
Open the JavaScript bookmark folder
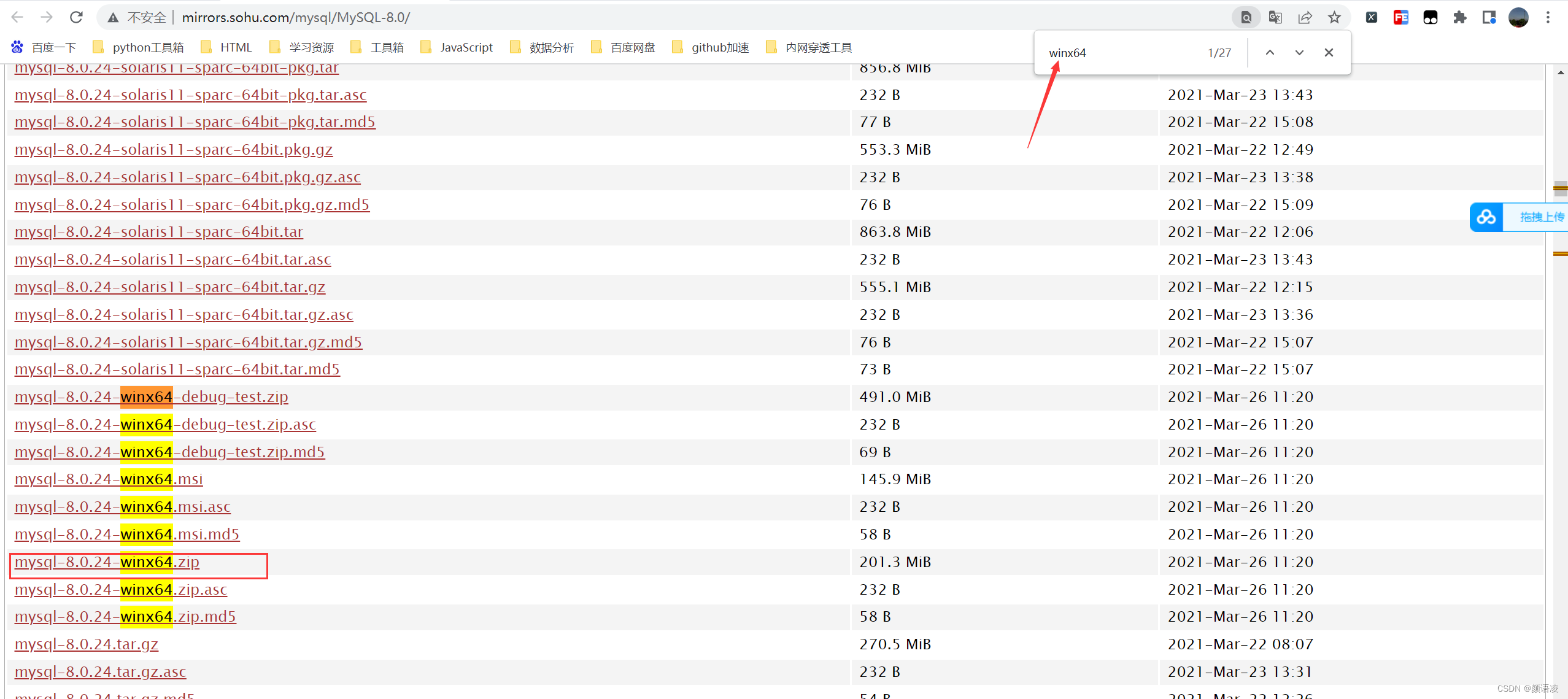(457, 47)
